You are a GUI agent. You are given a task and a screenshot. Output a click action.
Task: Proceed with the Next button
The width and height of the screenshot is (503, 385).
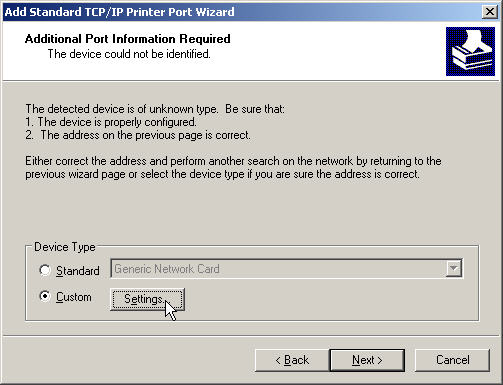click(x=367, y=360)
